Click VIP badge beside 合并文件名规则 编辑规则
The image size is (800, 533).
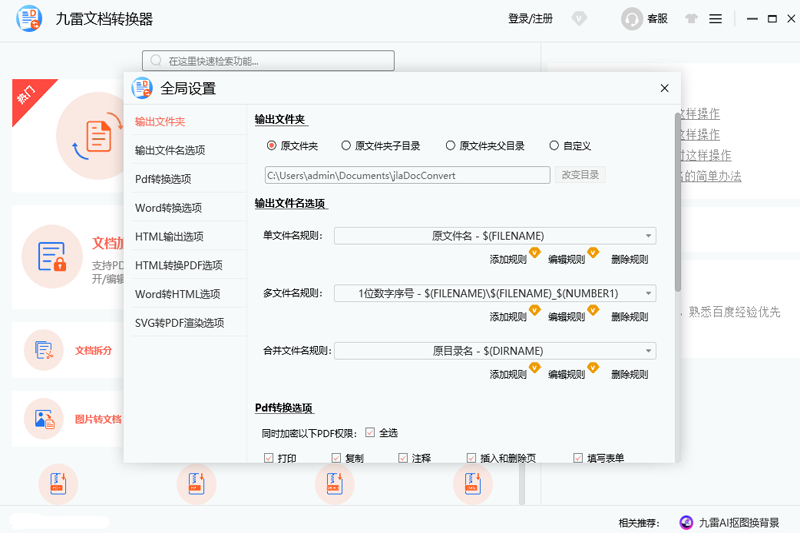click(x=593, y=367)
